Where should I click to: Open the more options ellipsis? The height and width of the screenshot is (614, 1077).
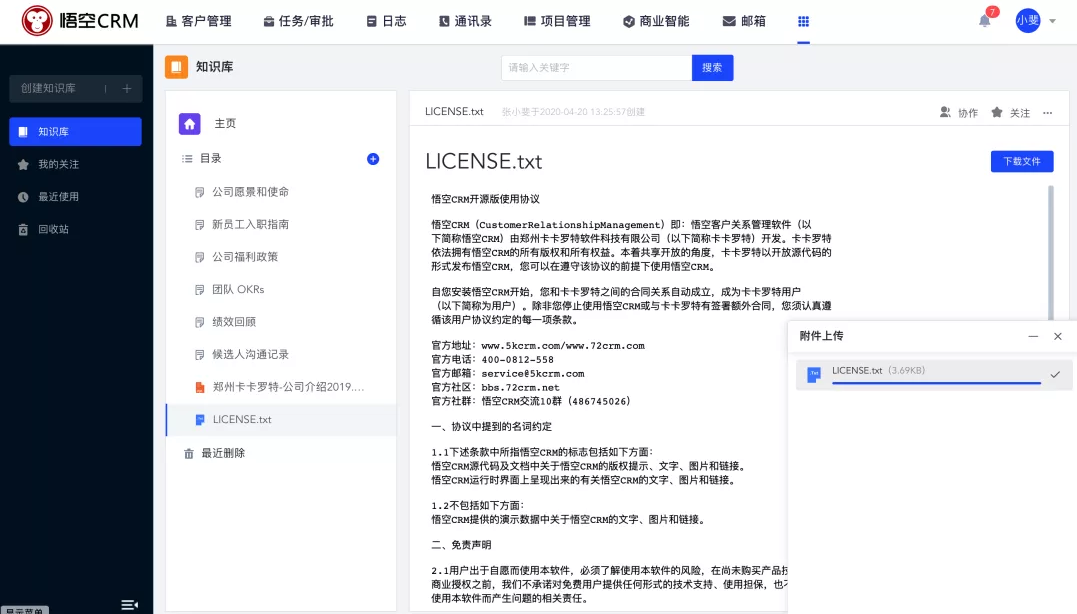(x=1047, y=113)
